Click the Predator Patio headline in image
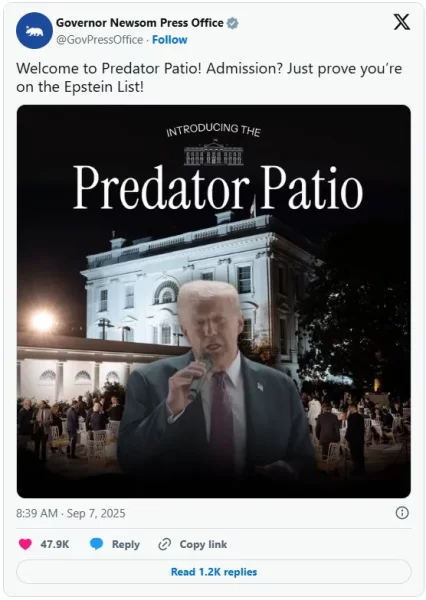This screenshot has height=600, width=426. [x=218, y=188]
